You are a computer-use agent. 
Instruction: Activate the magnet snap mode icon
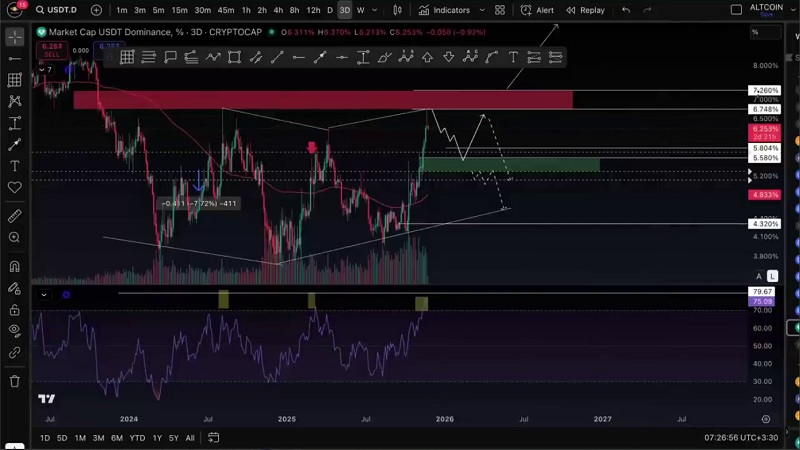coord(14,267)
